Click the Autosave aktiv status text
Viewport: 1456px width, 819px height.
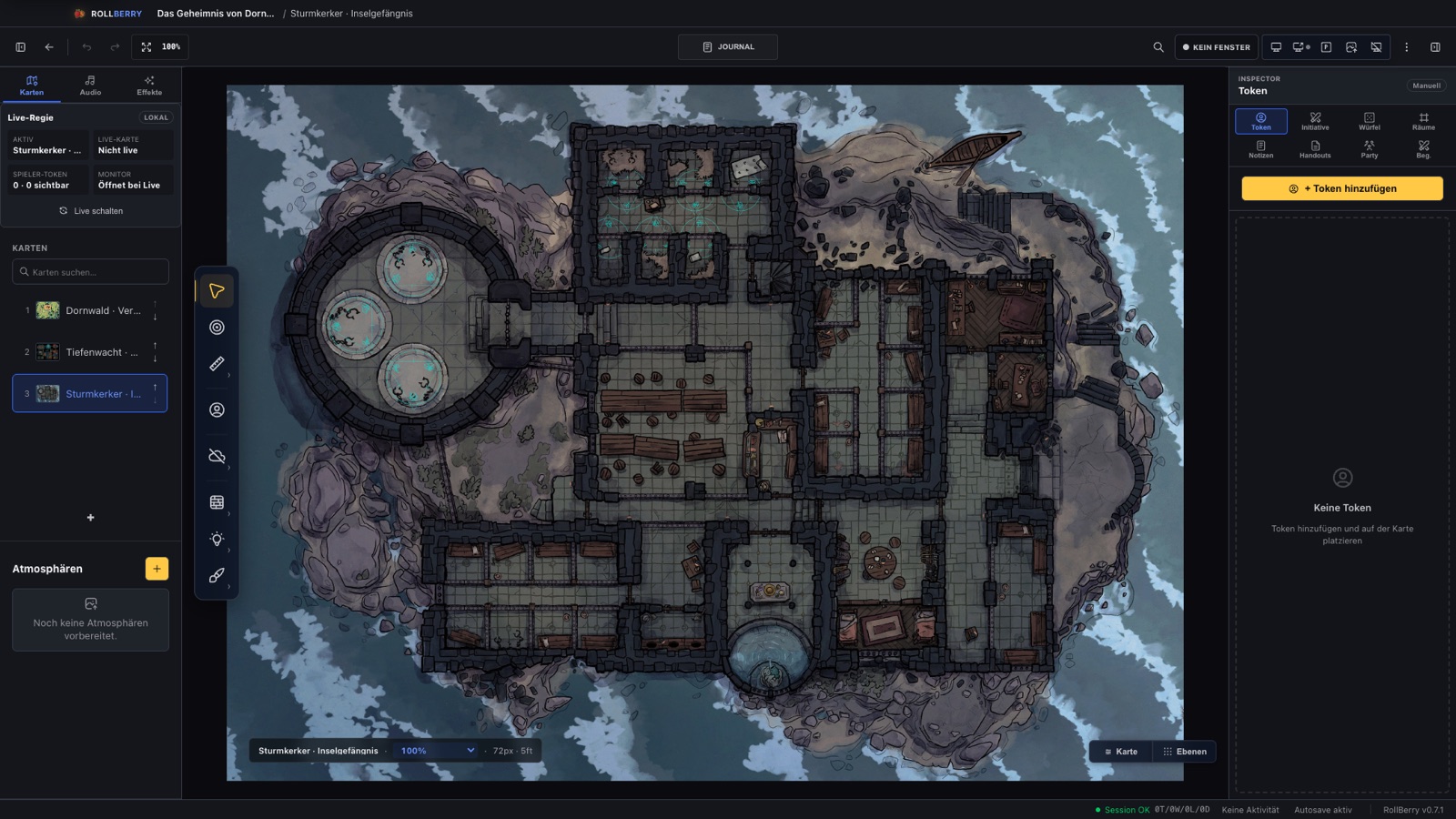(x=1323, y=810)
